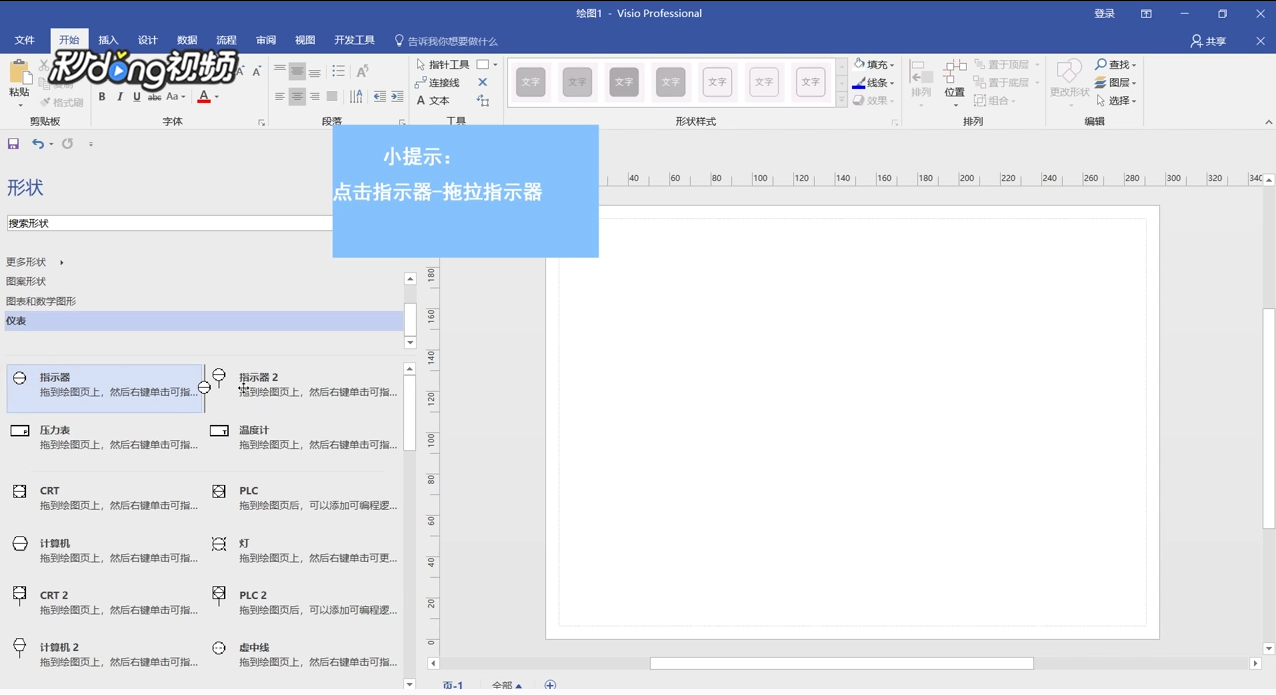Click the 登录 sign-in link
Image resolution: width=1276 pixels, height=695 pixels.
click(x=1104, y=13)
